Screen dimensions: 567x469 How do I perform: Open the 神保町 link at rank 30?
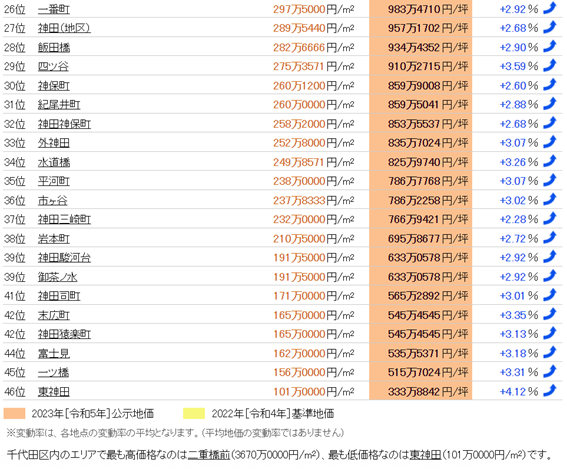coord(54,86)
